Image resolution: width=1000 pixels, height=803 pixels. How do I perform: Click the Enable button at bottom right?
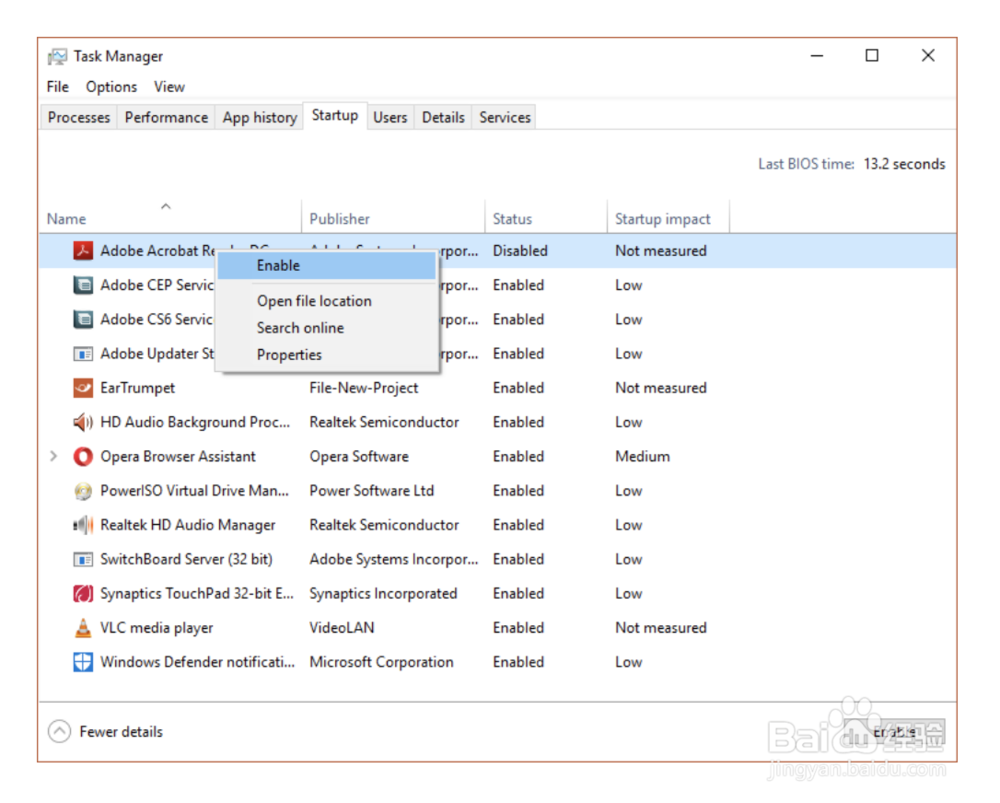click(894, 732)
